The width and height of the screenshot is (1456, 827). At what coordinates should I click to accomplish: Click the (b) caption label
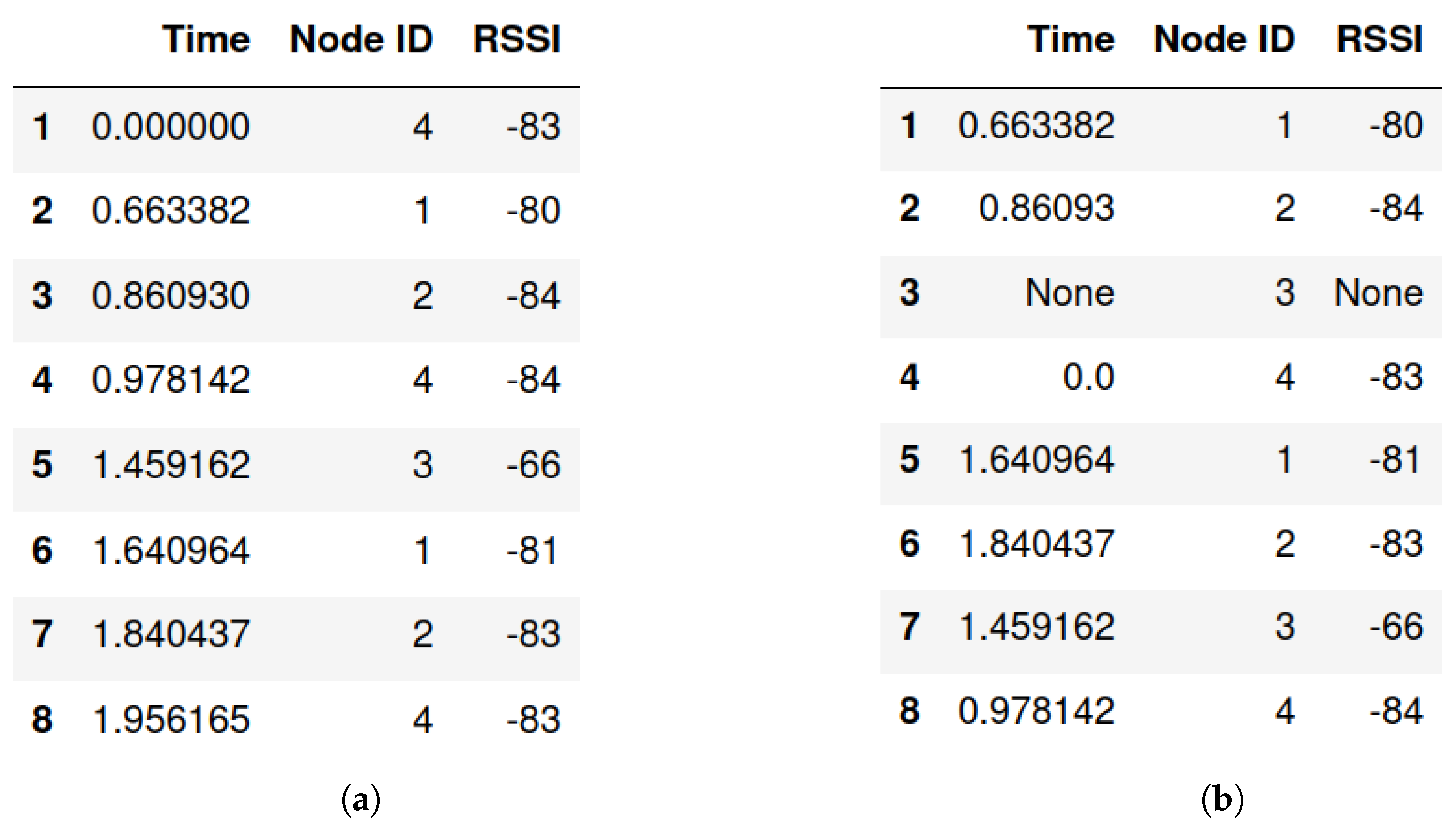pos(1222,800)
